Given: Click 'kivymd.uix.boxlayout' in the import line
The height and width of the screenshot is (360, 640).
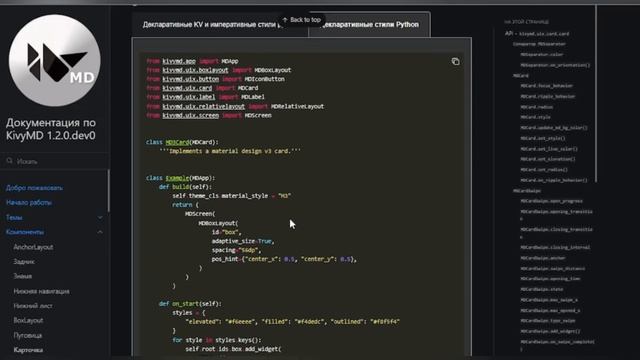Looking at the screenshot, I should (x=195, y=70).
